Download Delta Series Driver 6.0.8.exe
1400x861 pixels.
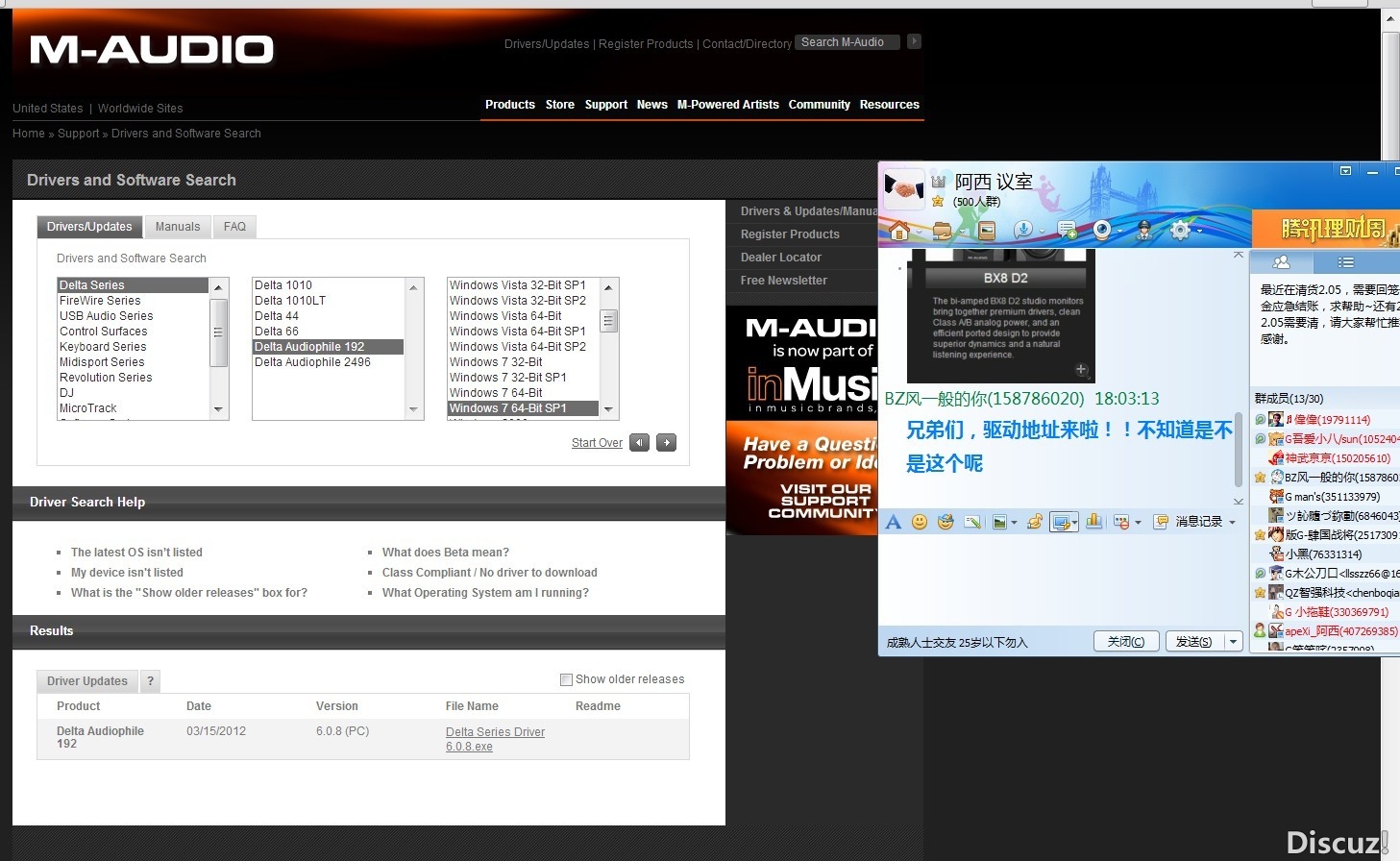495,739
